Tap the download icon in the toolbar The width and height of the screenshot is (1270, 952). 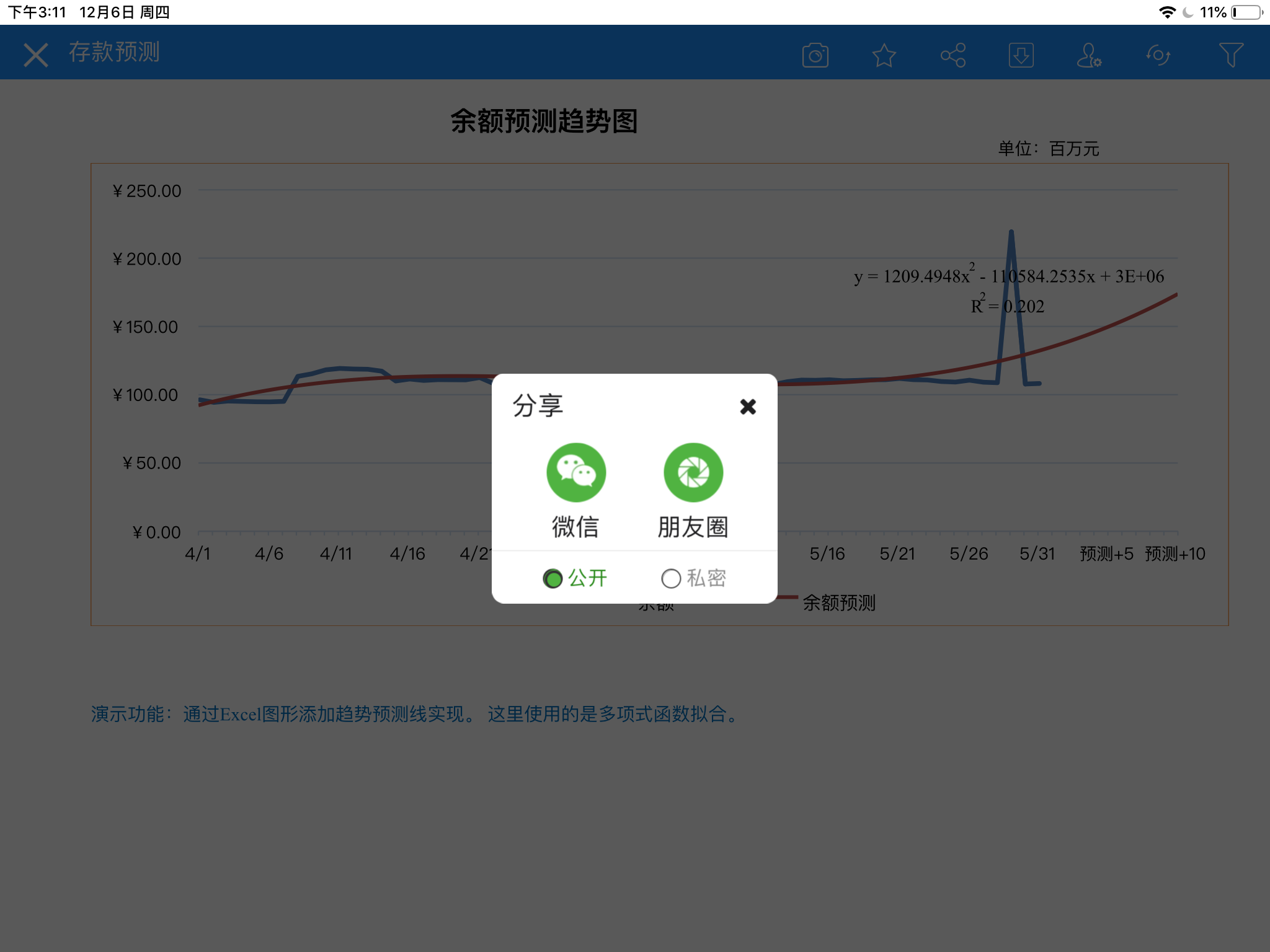click(1021, 55)
